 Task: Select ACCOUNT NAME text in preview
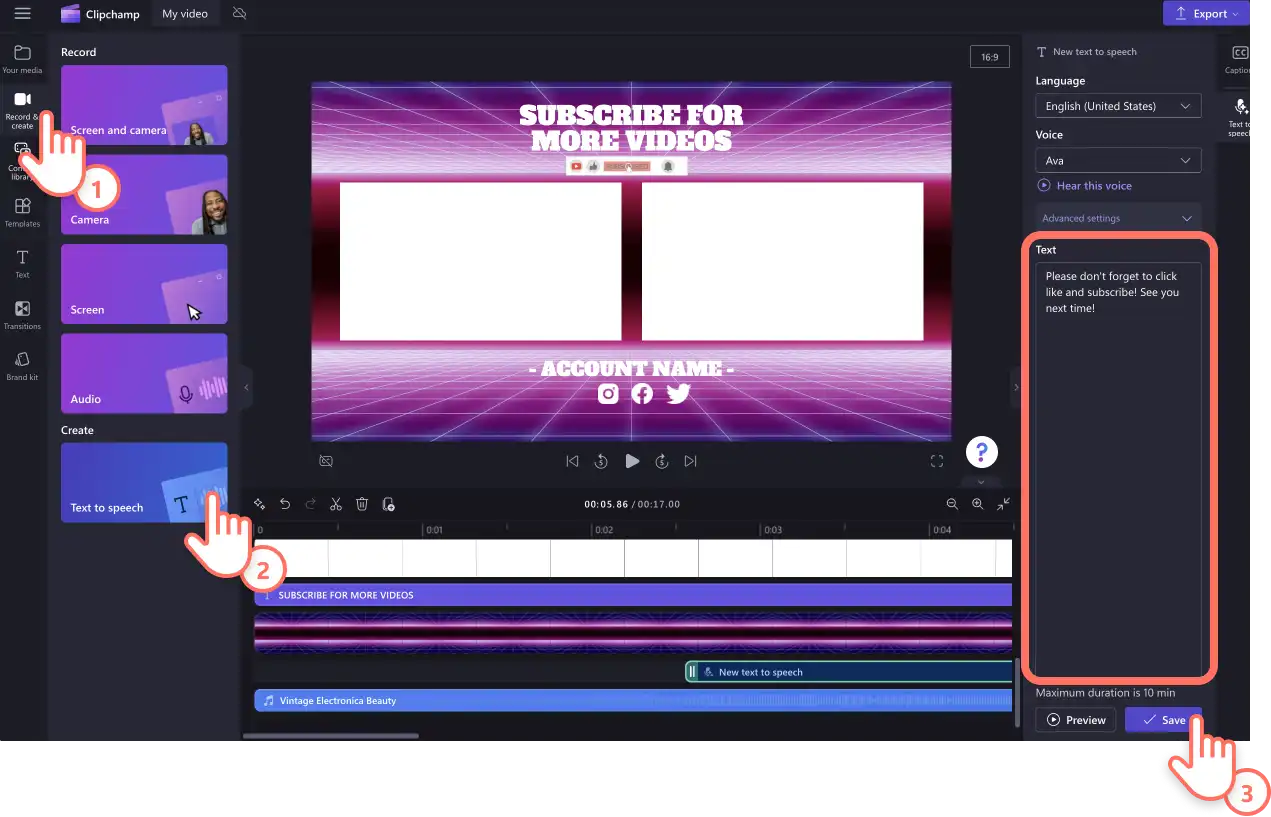632,369
